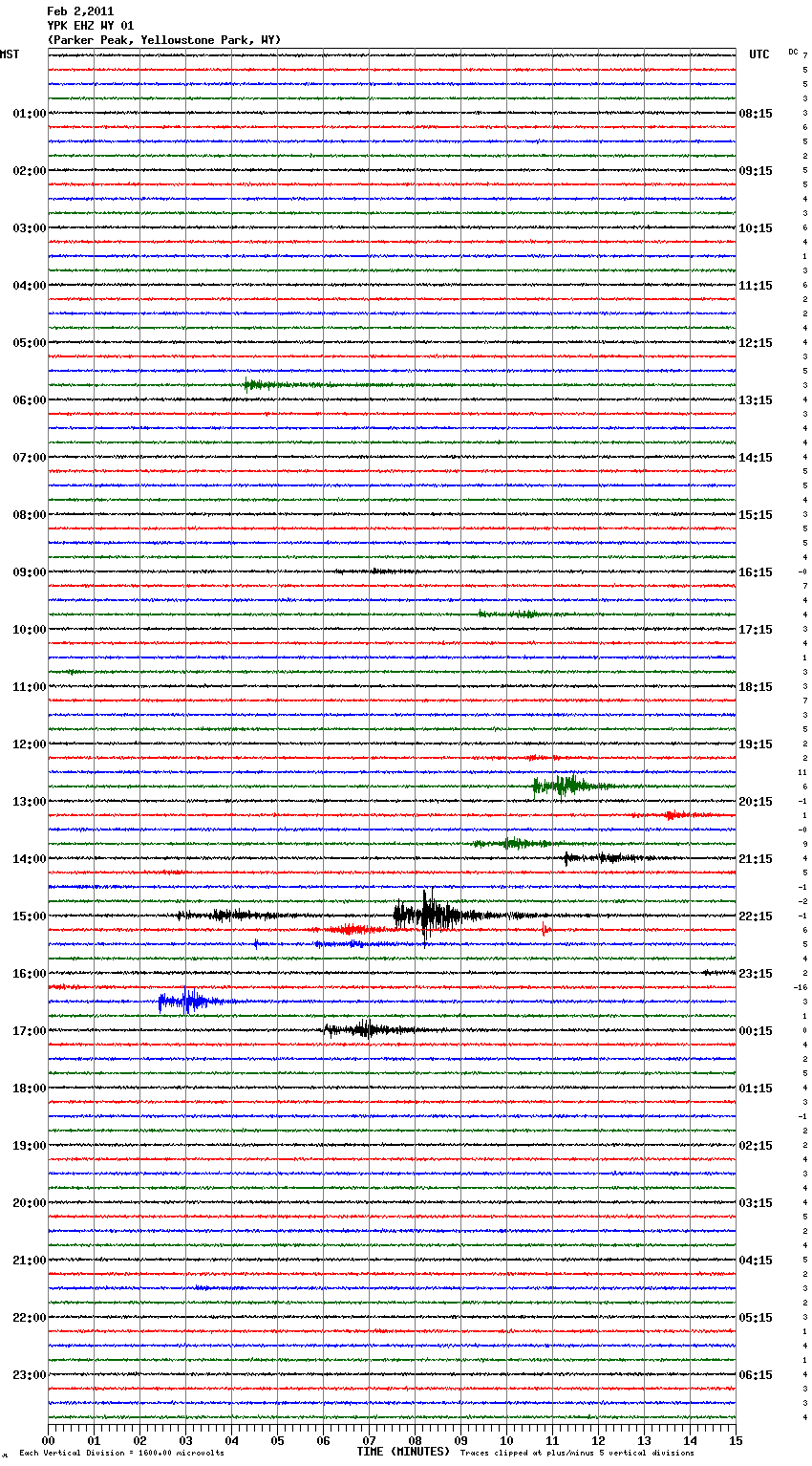This screenshot has height=1466, width=812.
Task: Click the Parker Peak, Yellowstone Park location title
Action: (x=164, y=40)
